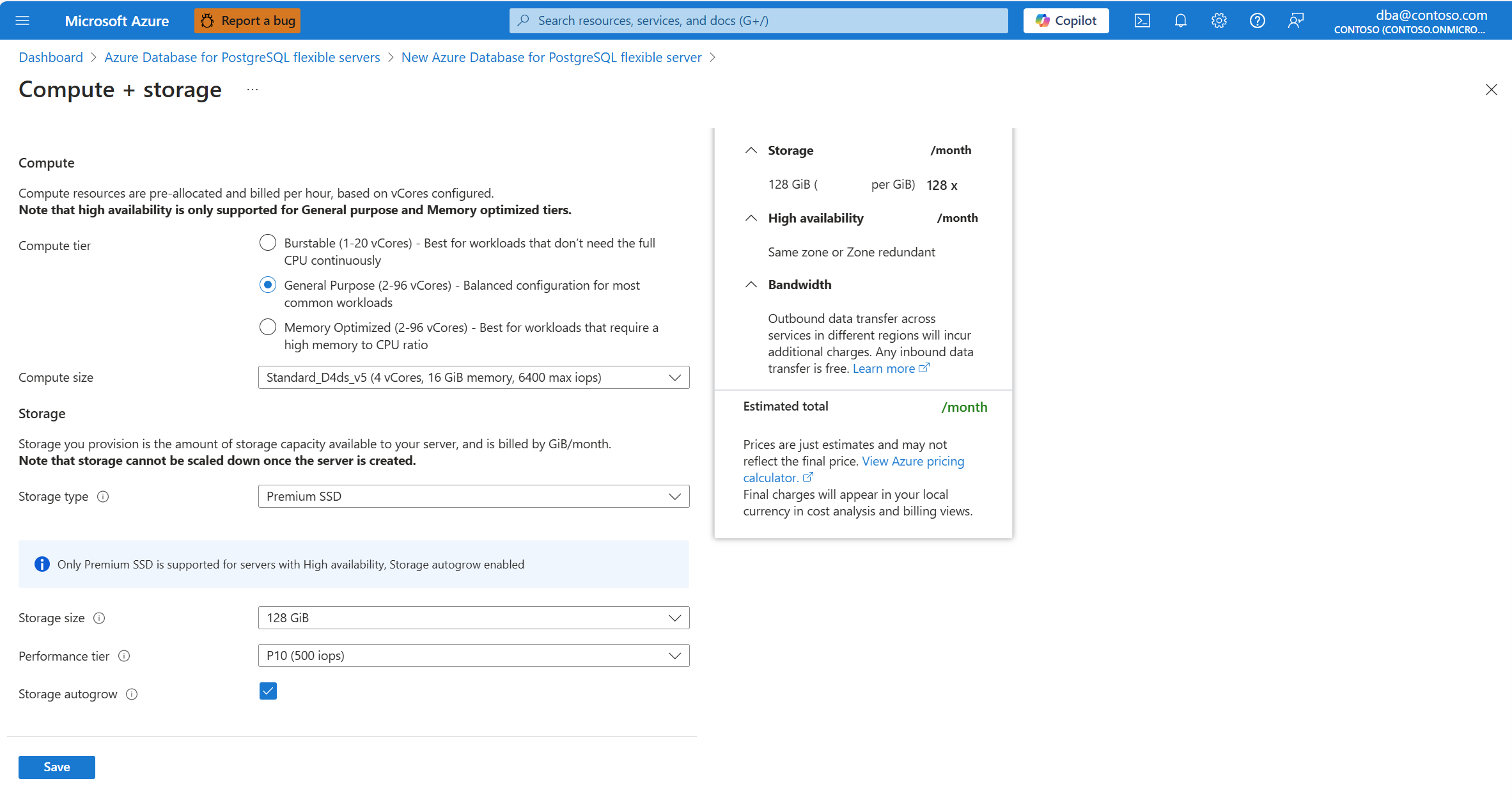Click the search resources input field
1512x800 pixels.
point(758,20)
